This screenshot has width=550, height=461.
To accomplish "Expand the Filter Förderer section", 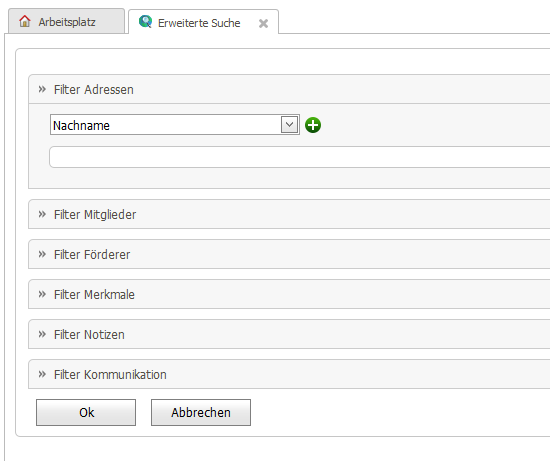I will pos(289,254).
